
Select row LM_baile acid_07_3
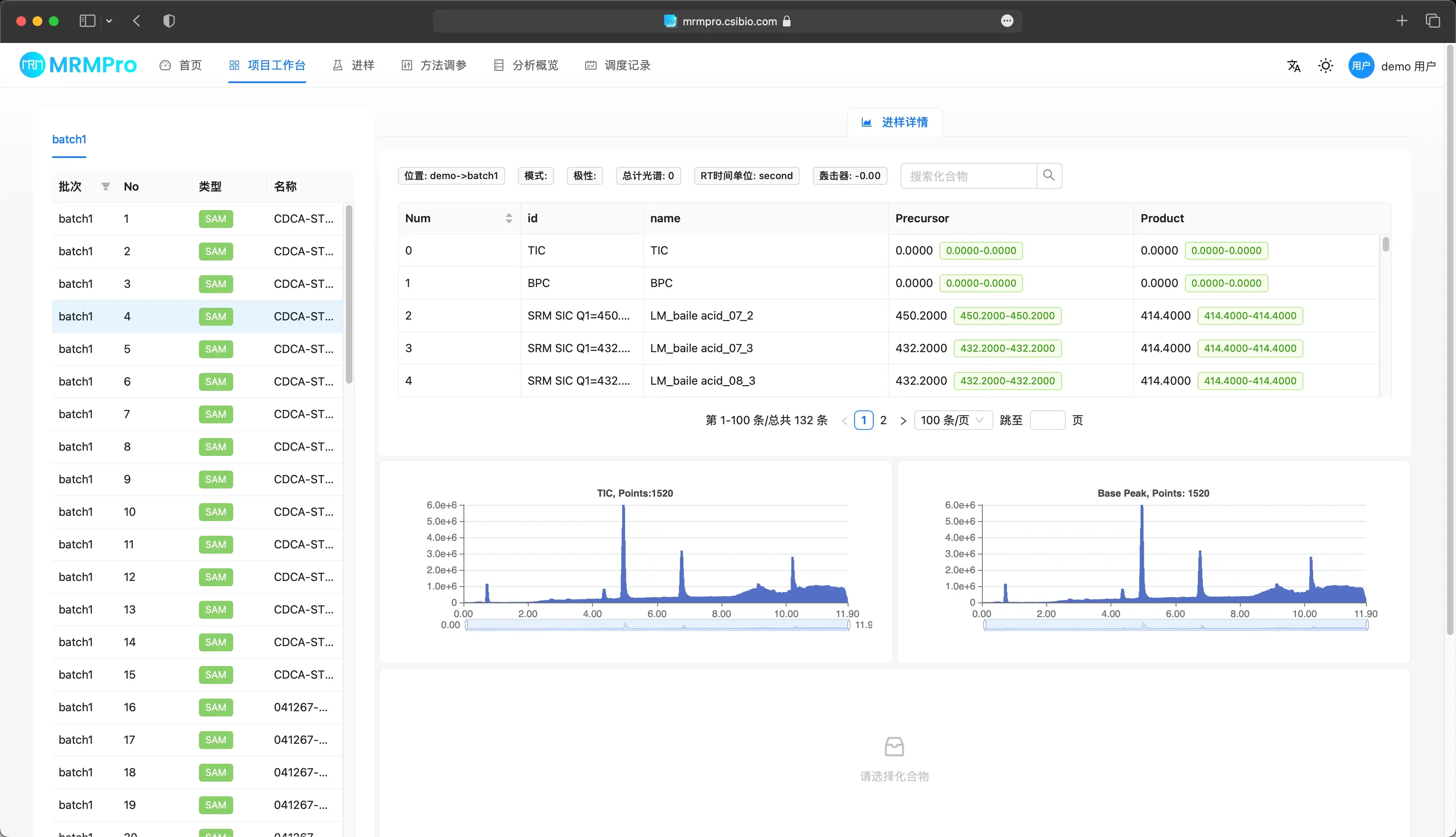pos(888,348)
